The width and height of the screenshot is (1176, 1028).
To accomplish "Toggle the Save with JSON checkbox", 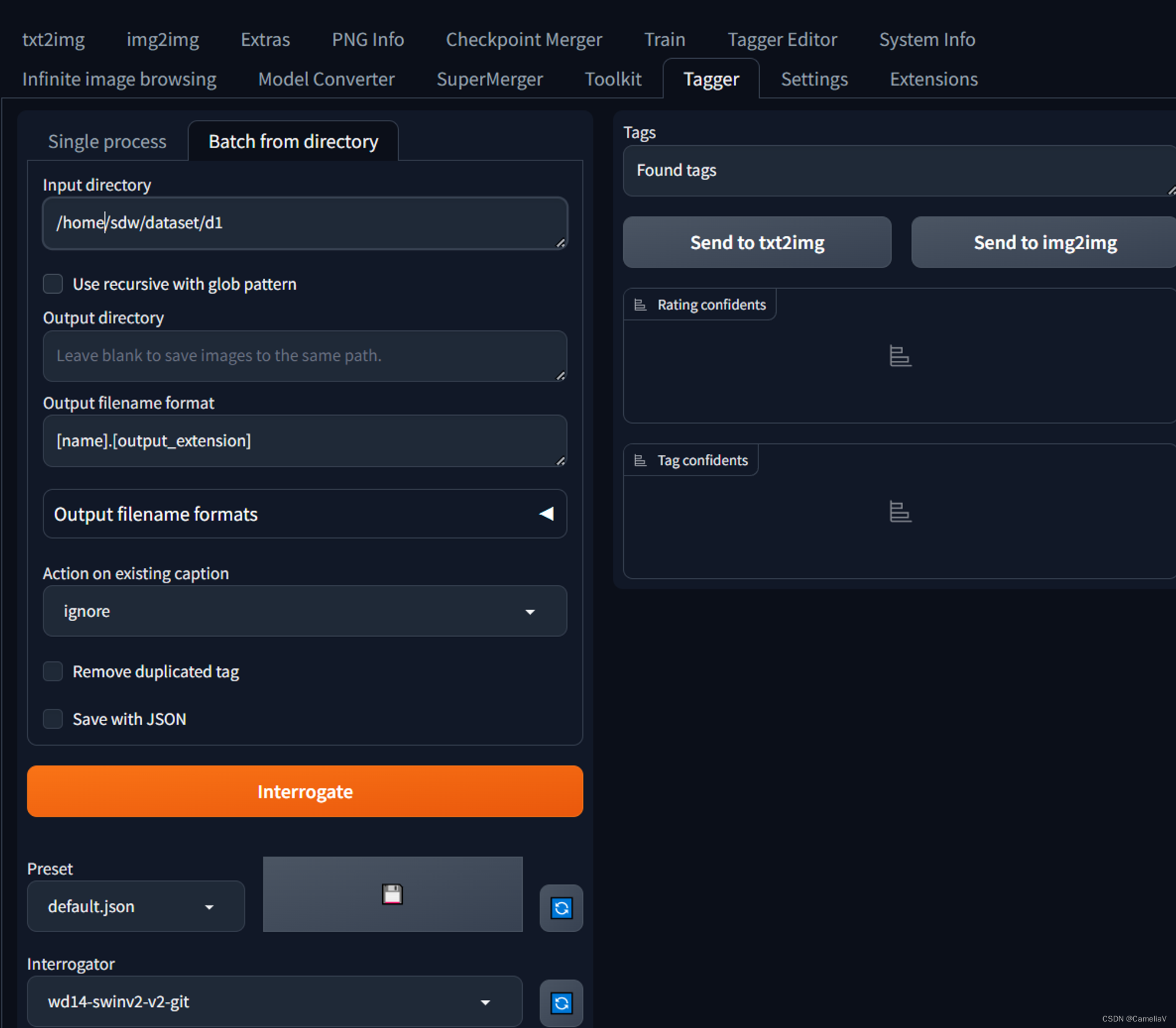I will pos(53,719).
